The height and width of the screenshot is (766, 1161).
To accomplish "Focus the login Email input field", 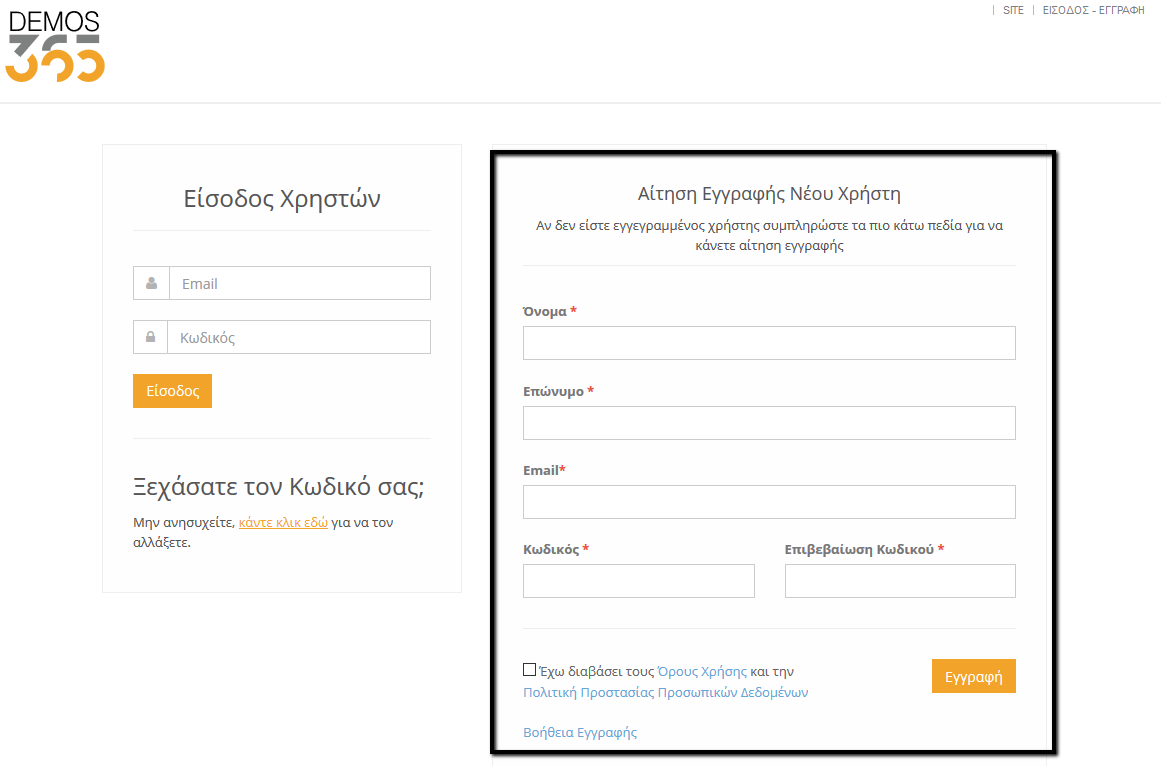I will [299, 283].
